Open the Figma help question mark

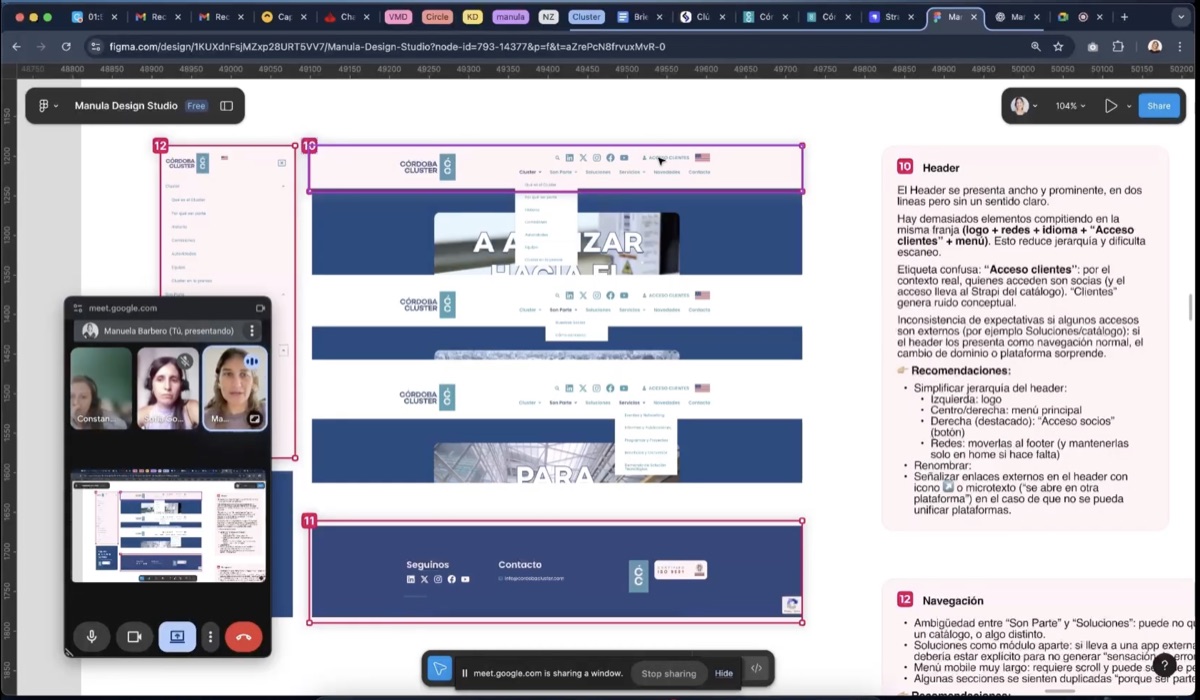pyautogui.click(x=1163, y=665)
